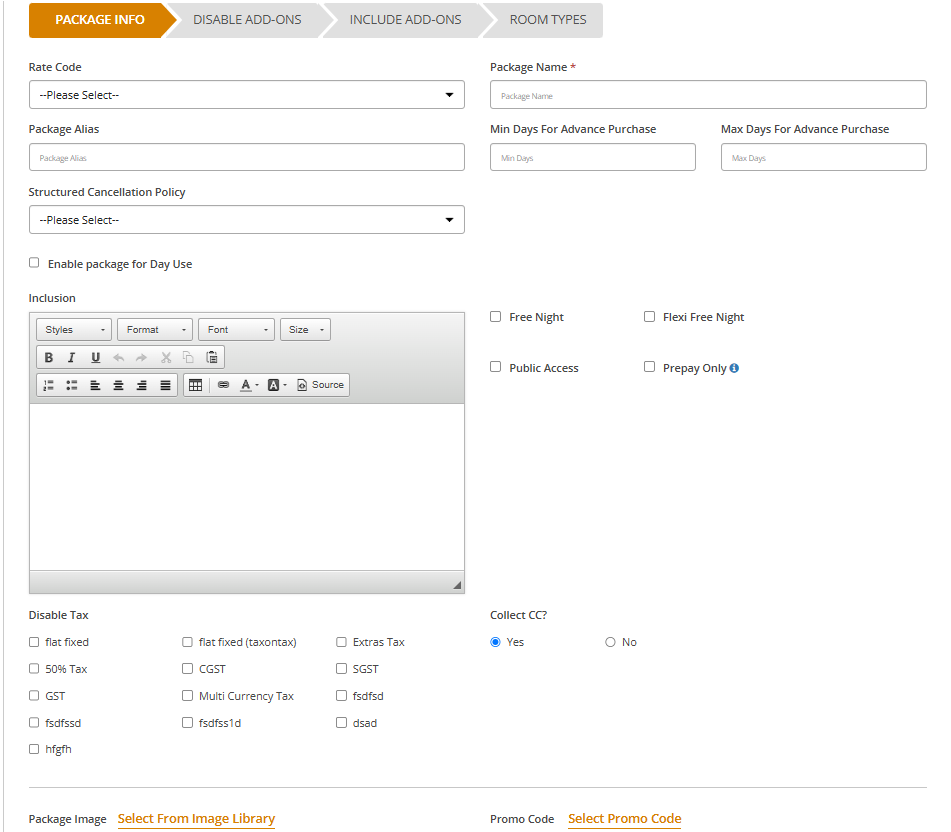Insert a numbered list in the editor
Screen dimensions: 951x832
(x=49, y=385)
